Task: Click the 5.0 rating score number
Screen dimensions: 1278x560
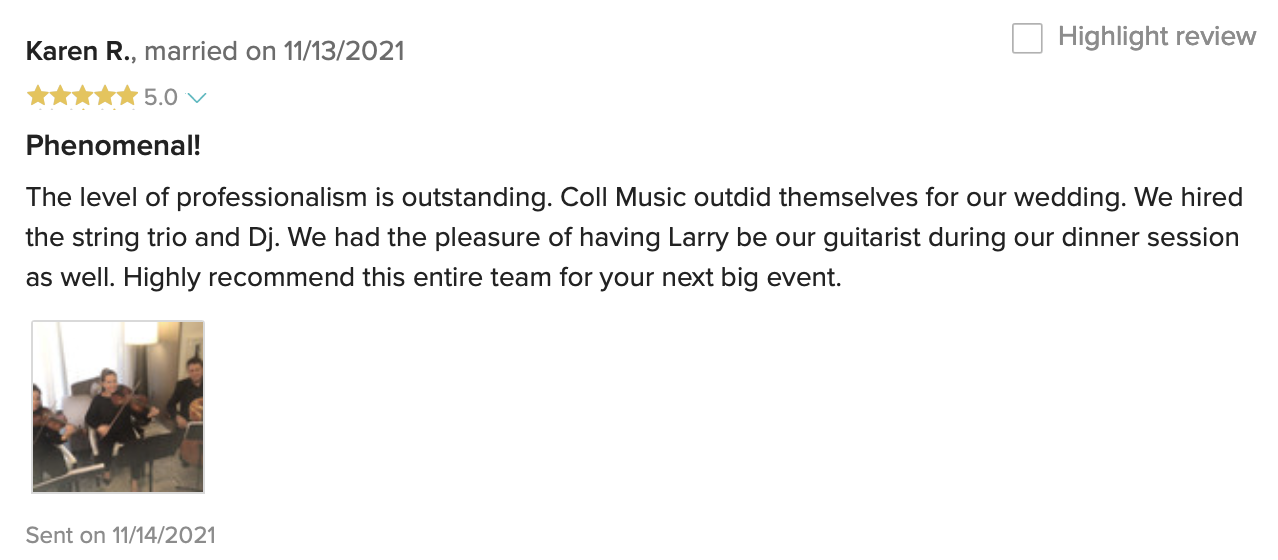Action: click(160, 98)
